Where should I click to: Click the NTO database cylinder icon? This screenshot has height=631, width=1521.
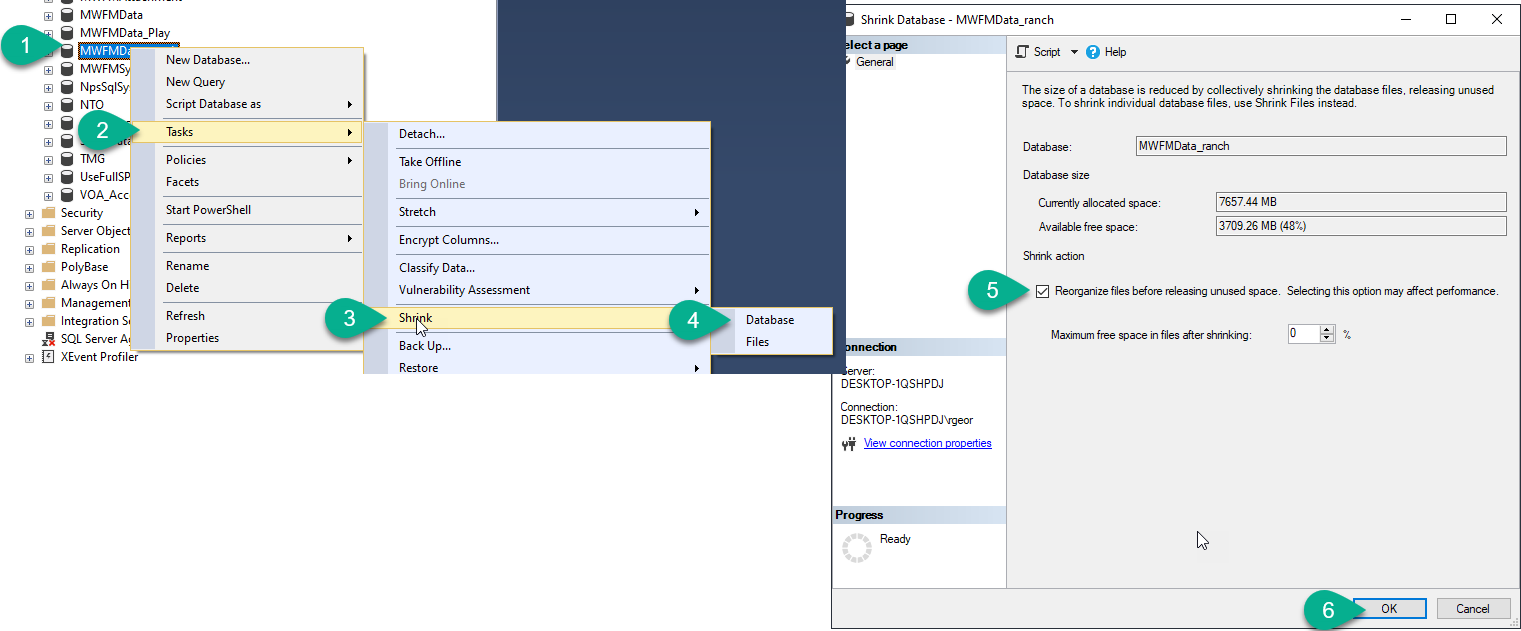[x=67, y=105]
